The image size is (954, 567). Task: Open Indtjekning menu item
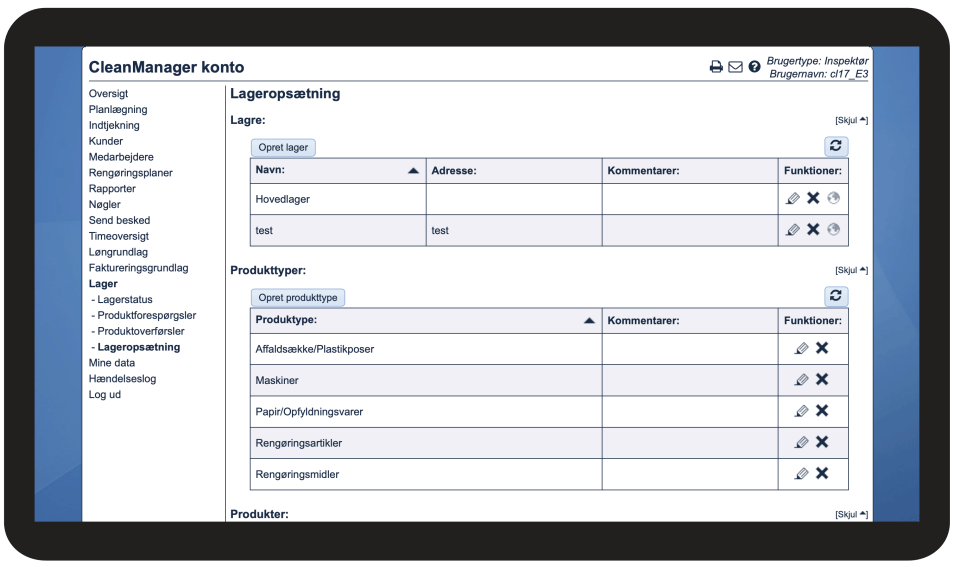point(114,125)
